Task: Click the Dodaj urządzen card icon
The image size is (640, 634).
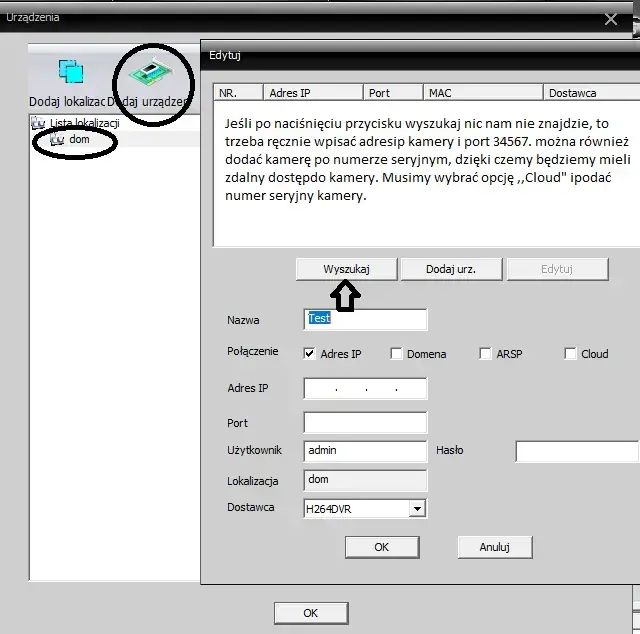Action: coord(150,72)
